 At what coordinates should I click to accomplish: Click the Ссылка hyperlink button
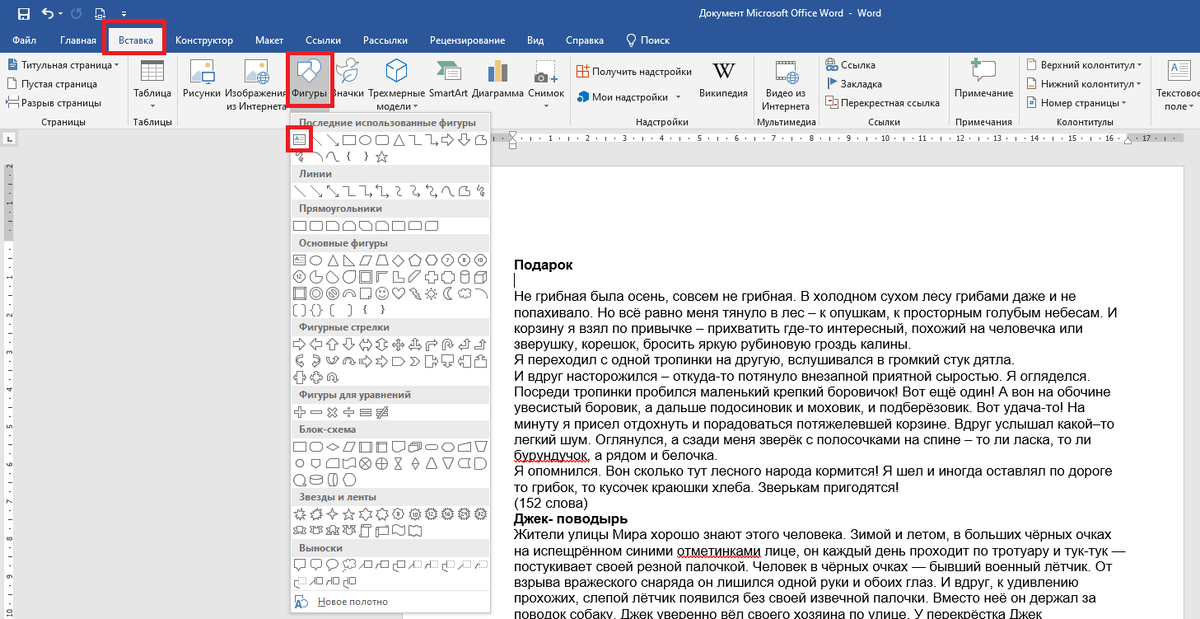[851, 65]
